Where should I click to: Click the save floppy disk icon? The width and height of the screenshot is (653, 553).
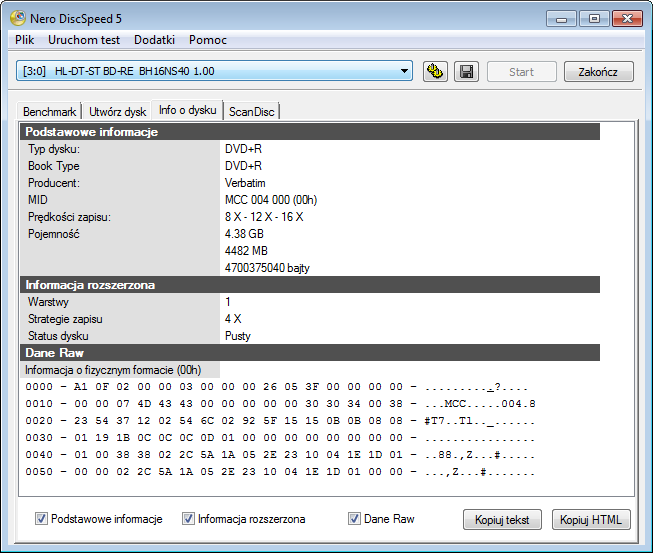466,72
